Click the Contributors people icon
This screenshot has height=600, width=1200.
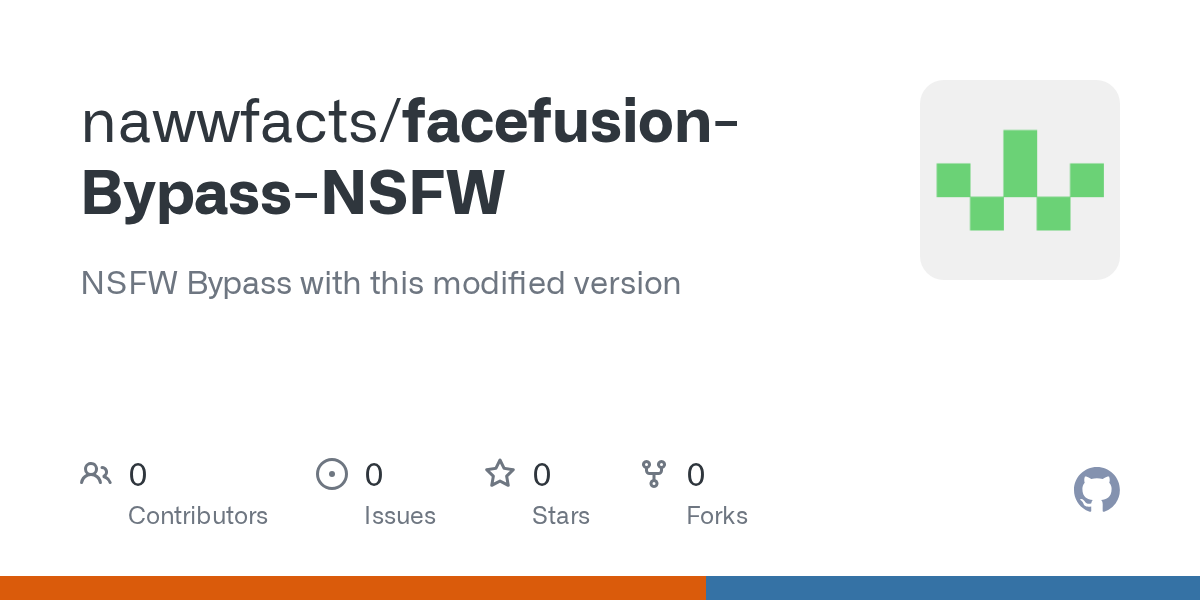point(96,474)
